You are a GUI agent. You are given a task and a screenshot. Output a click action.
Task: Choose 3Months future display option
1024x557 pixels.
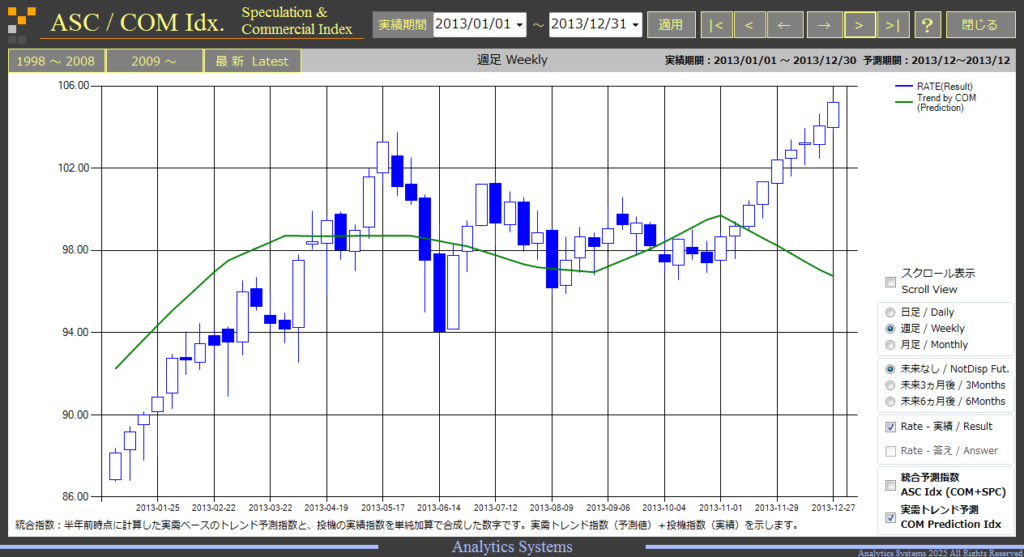click(x=889, y=385)
